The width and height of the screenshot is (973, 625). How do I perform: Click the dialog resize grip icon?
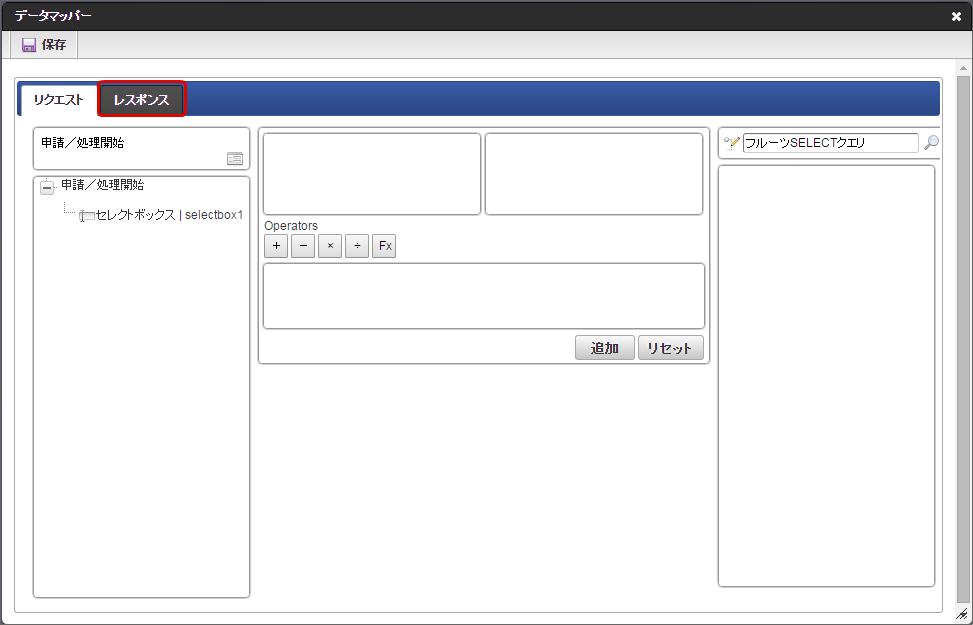pos(962,614)
